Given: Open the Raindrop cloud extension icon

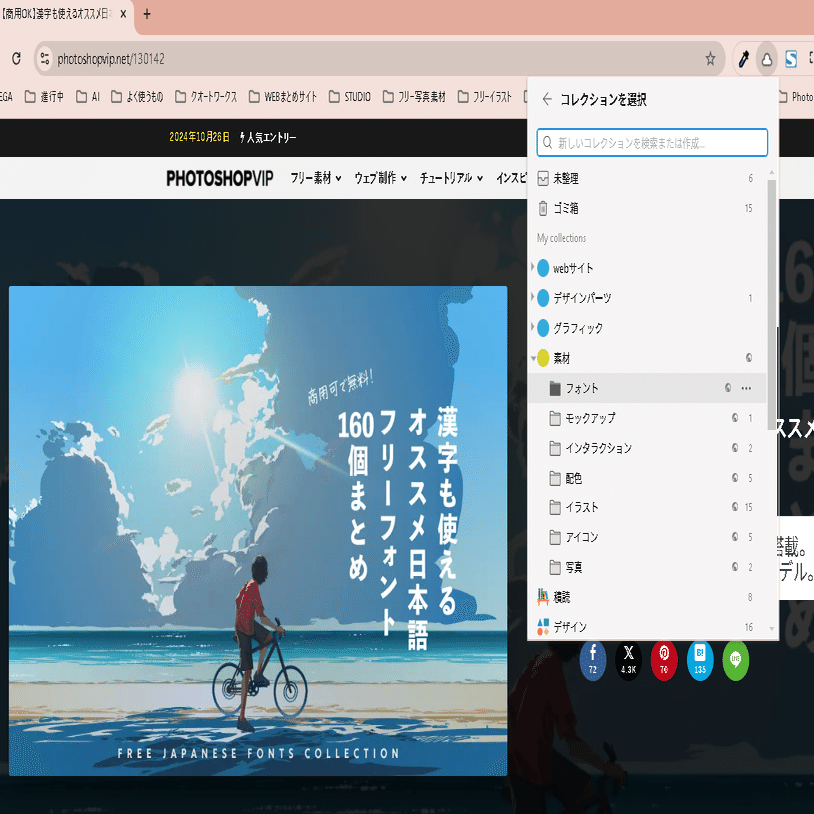Looking at the screenshot, I should [767, 59].
